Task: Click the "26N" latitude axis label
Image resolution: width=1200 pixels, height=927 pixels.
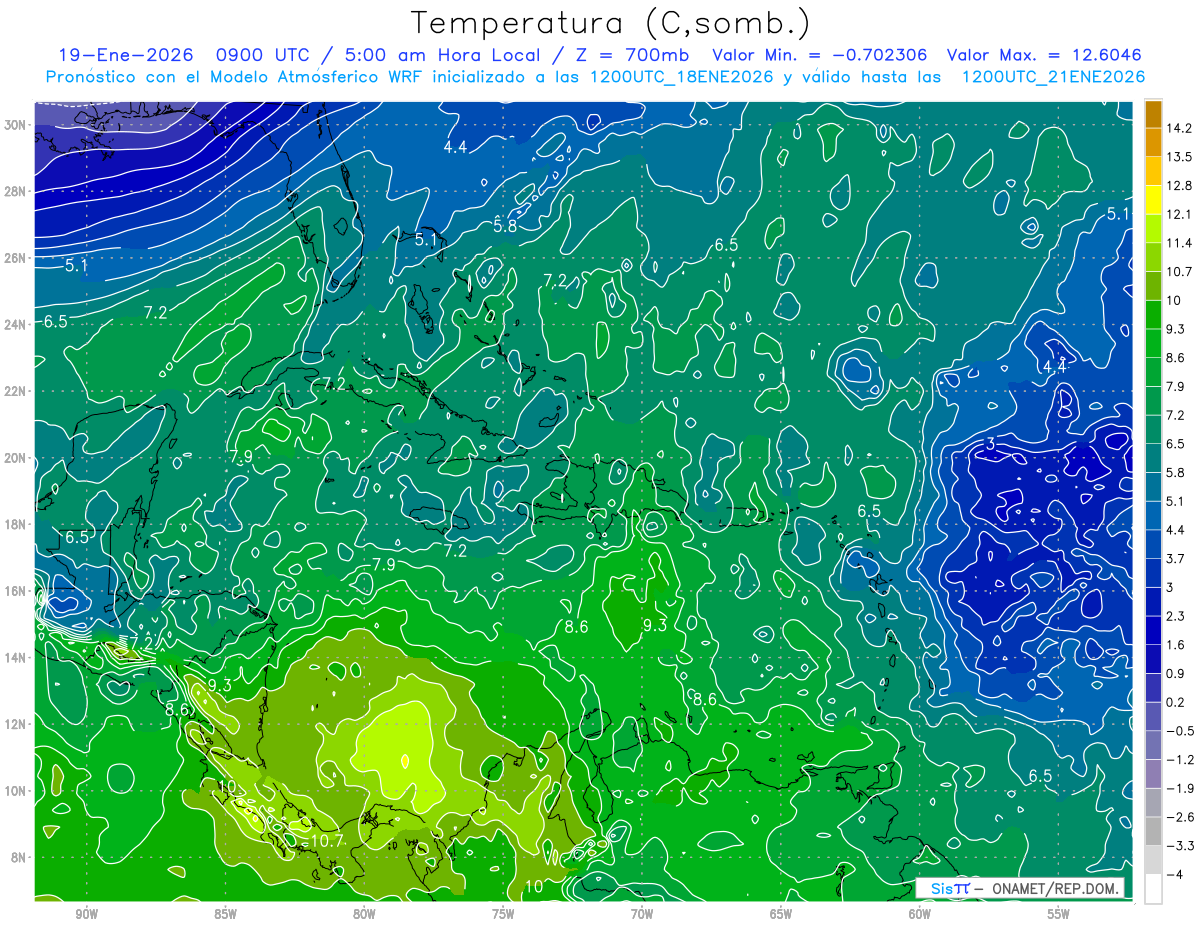Action: [16, 258]
